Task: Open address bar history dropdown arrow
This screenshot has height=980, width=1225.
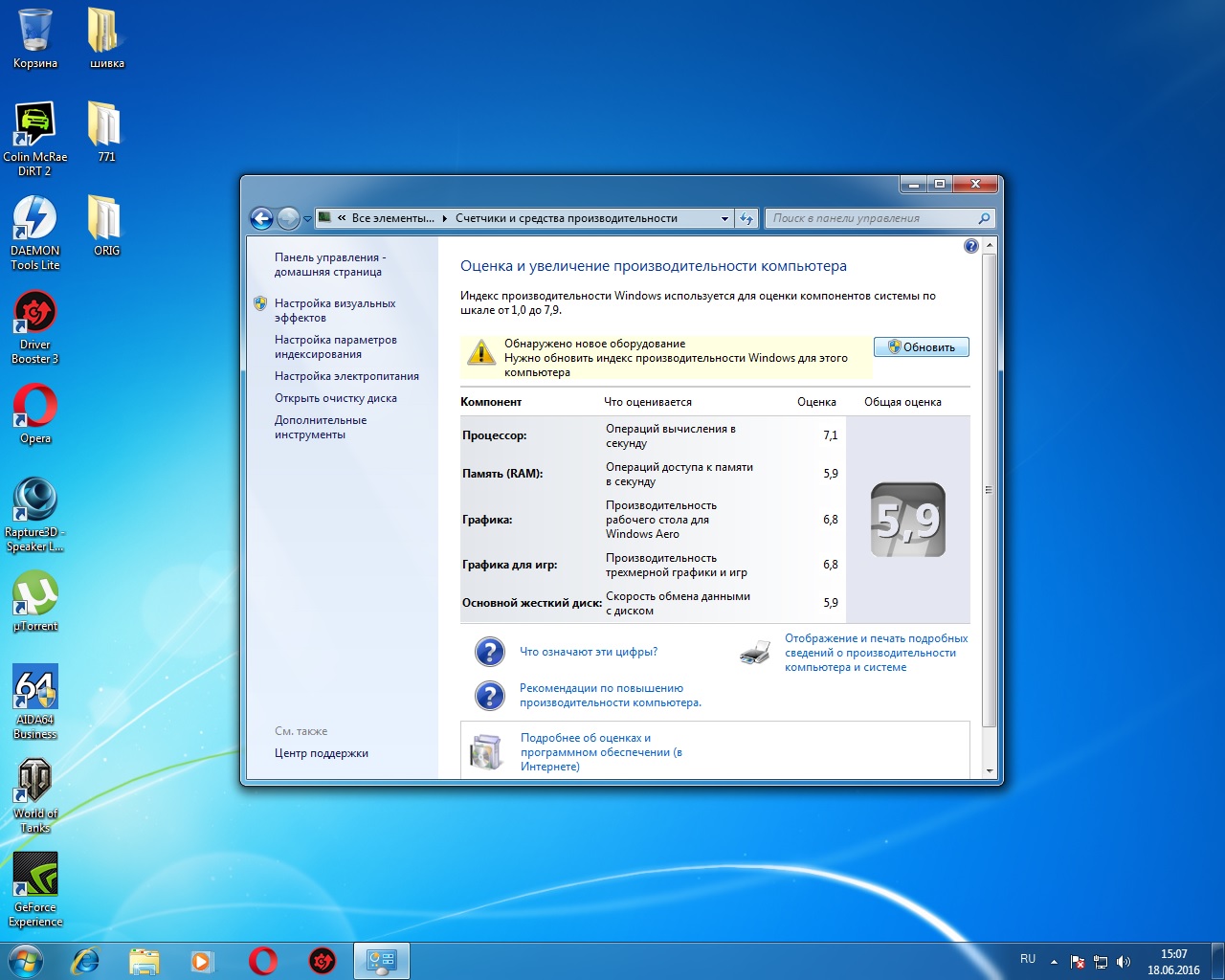Action: click(x=724, y=218)
